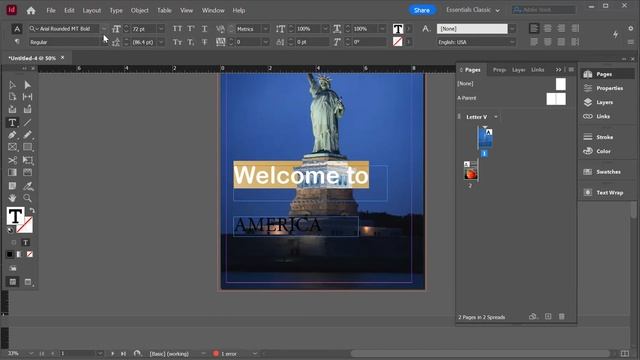The height and width of the screenshot is (360, 640).
Task: Toggle Small Caps formatting
Action: [x=177, y=42]
